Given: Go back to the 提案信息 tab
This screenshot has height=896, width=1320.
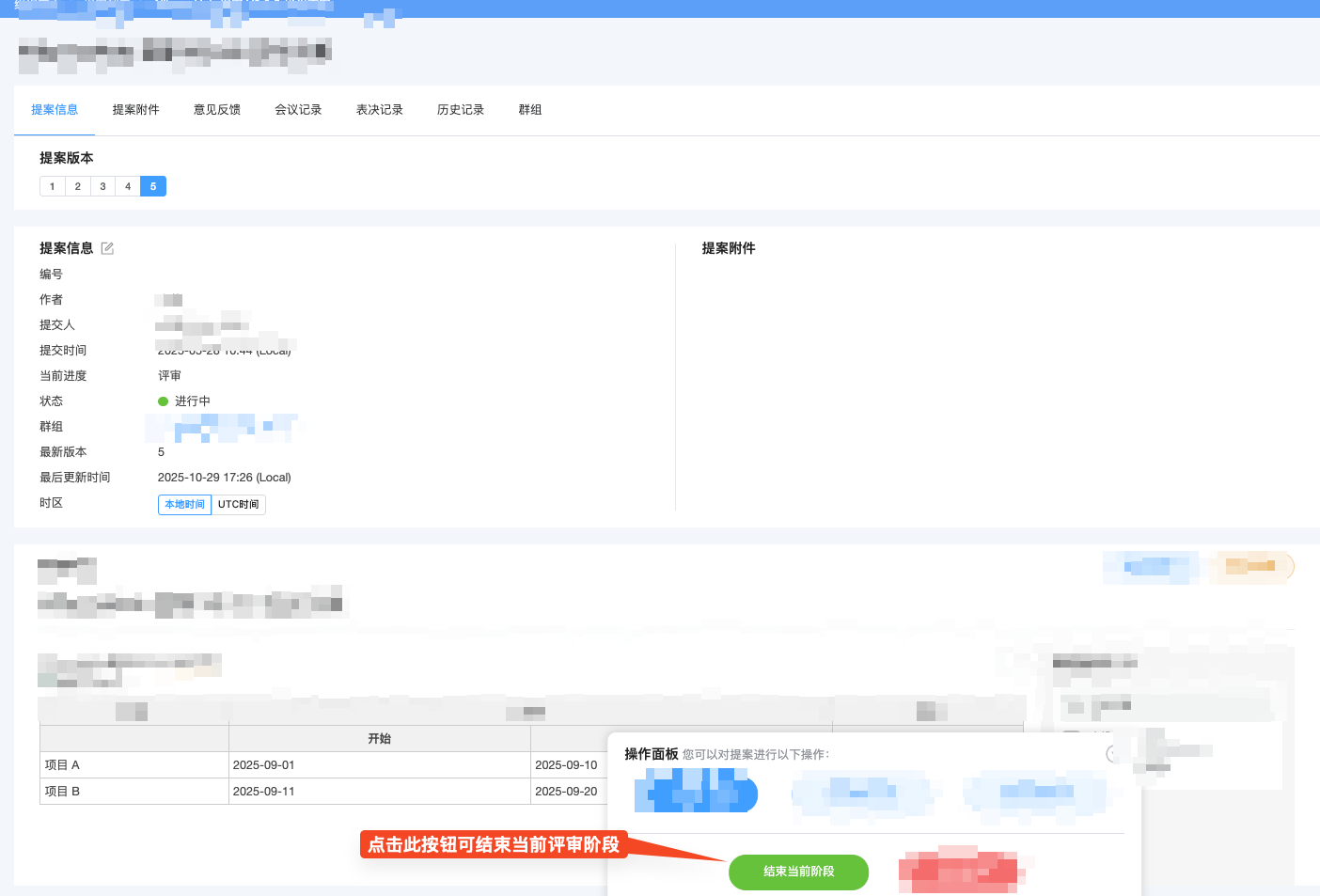Looking at the screenshot, I should pos(55,109).
